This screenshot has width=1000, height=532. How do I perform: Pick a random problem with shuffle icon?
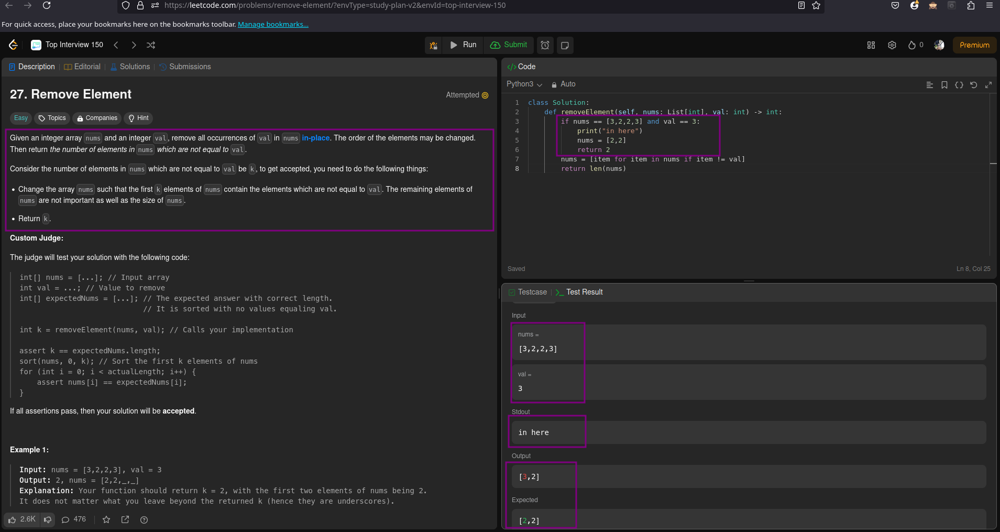click(151, 45)
